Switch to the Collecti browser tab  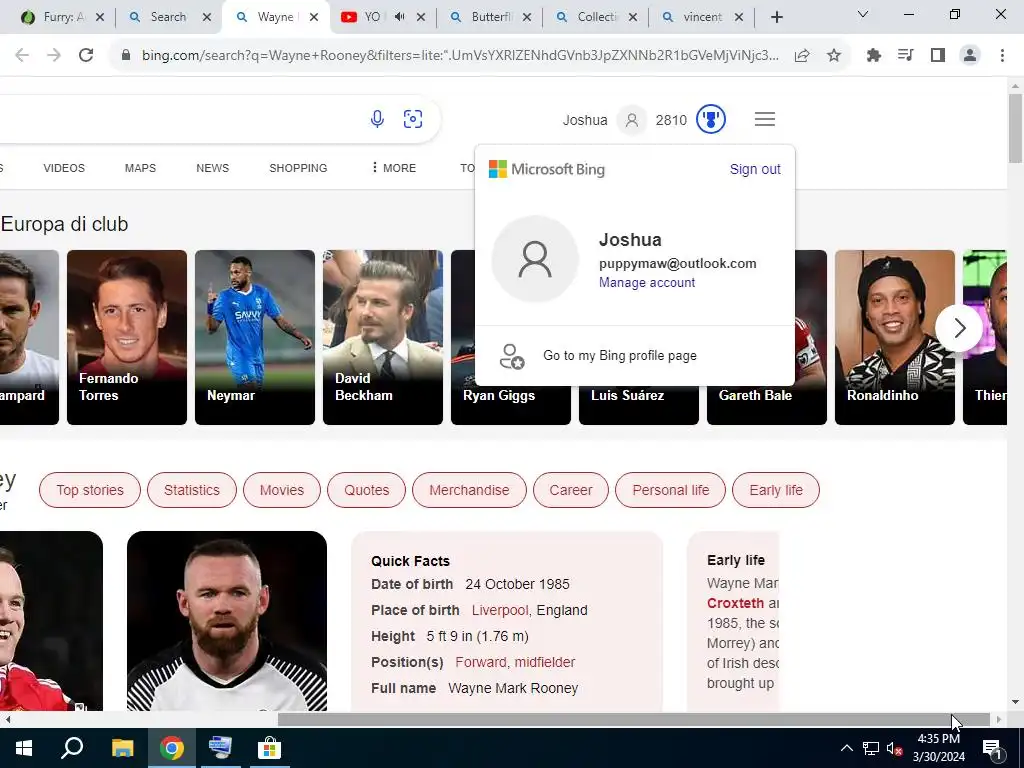(594, 17)
